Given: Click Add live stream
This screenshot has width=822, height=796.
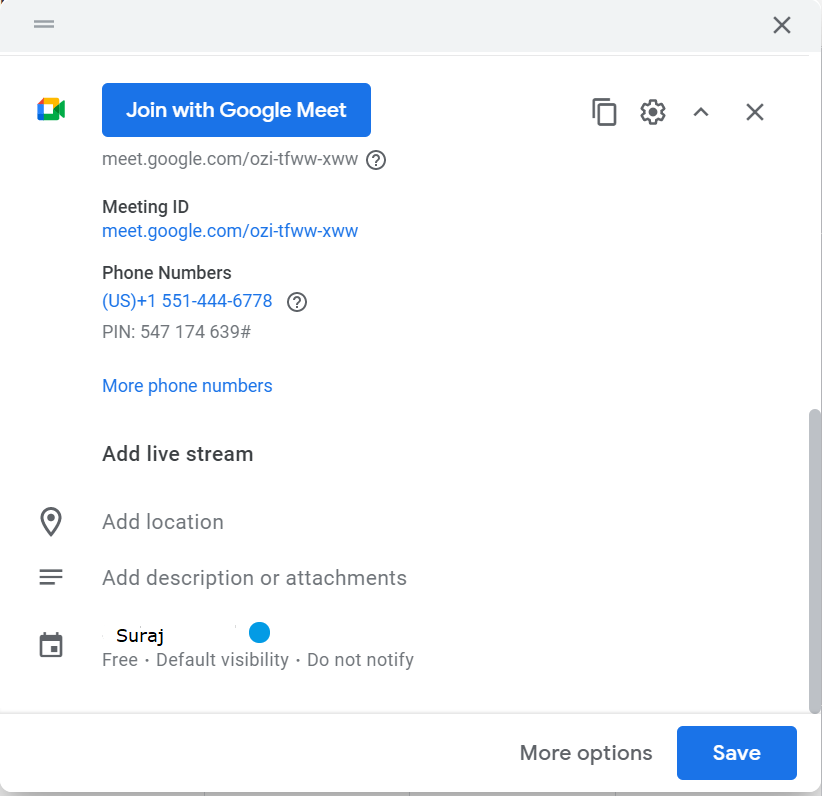Looking at the screenshot, I should click(x=178, y=454).
